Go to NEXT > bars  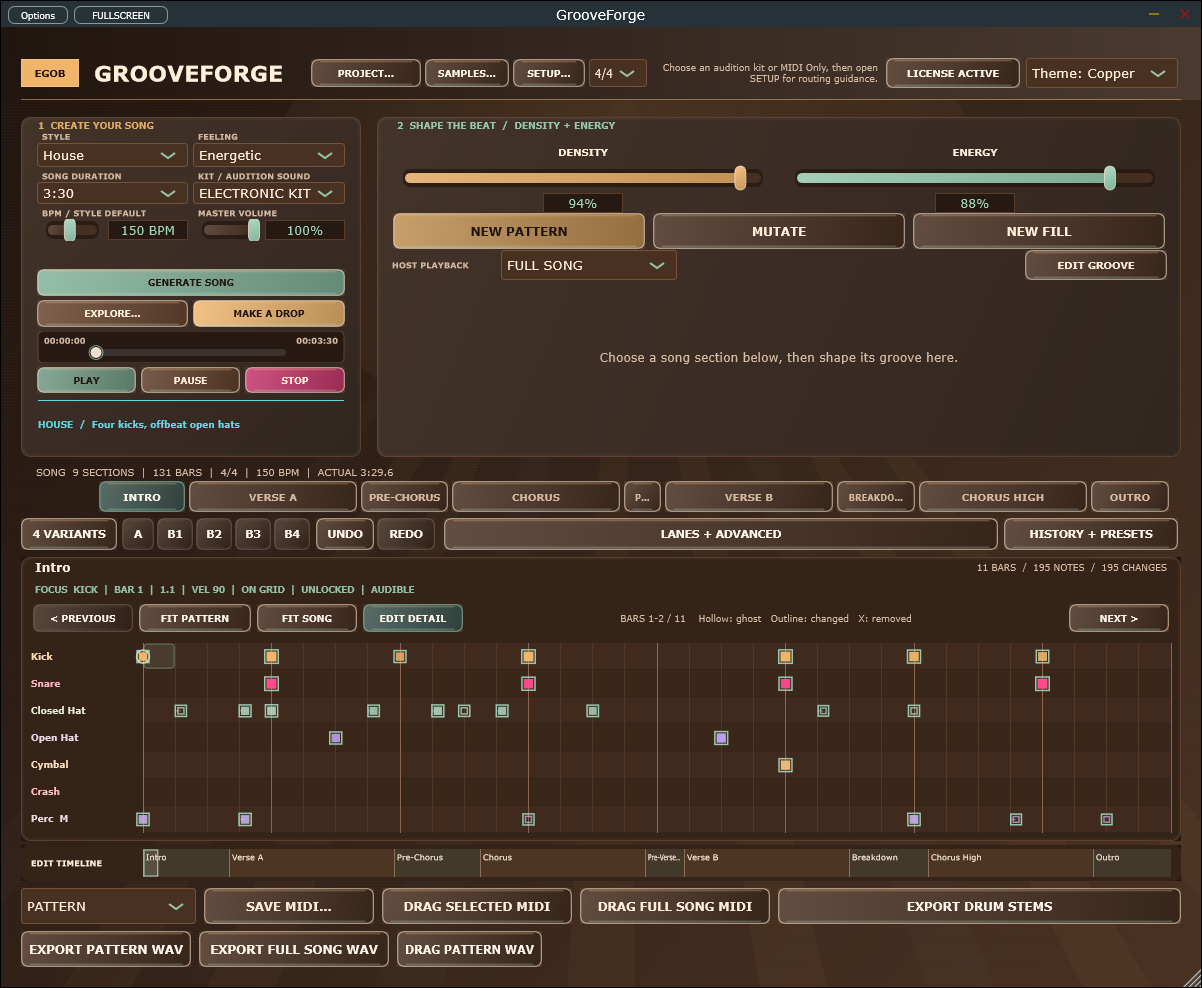[1119, 618]
